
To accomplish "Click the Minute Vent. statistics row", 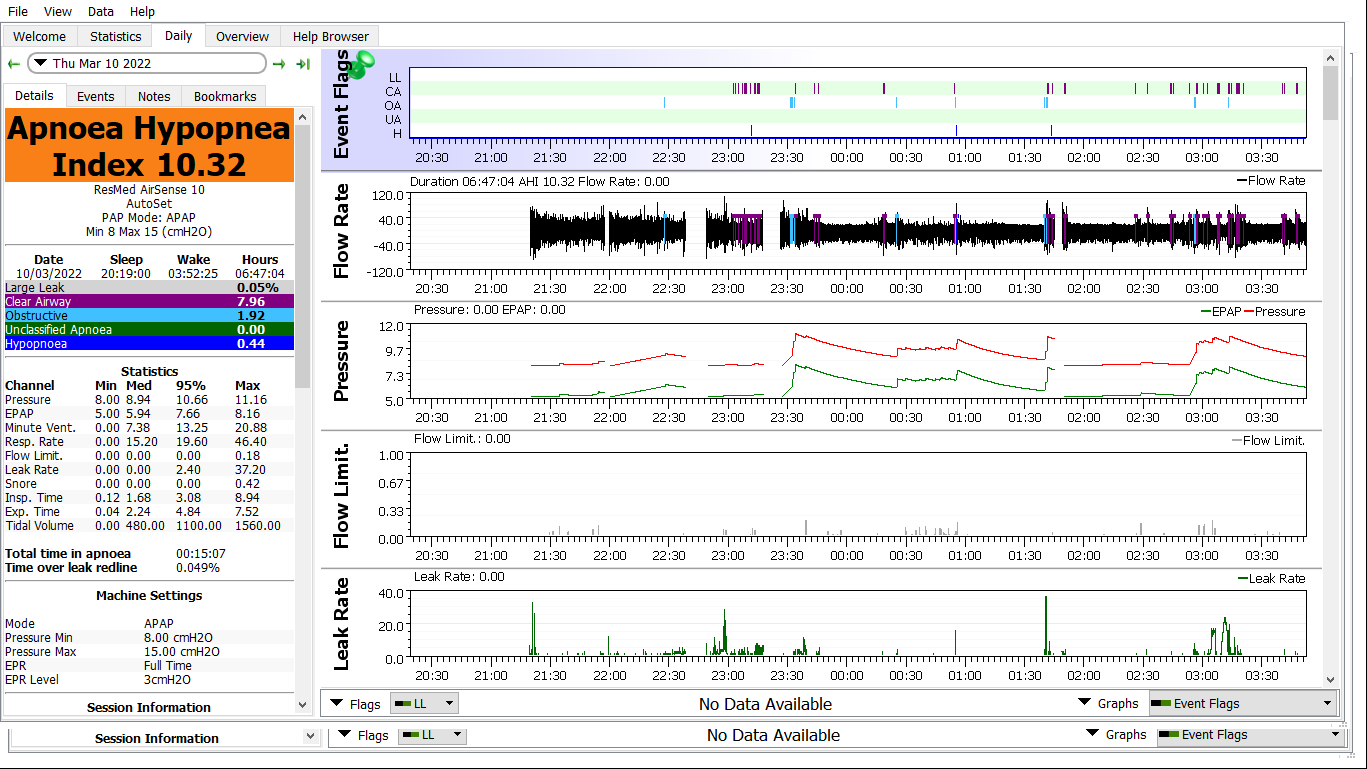I will pos(150,428).
